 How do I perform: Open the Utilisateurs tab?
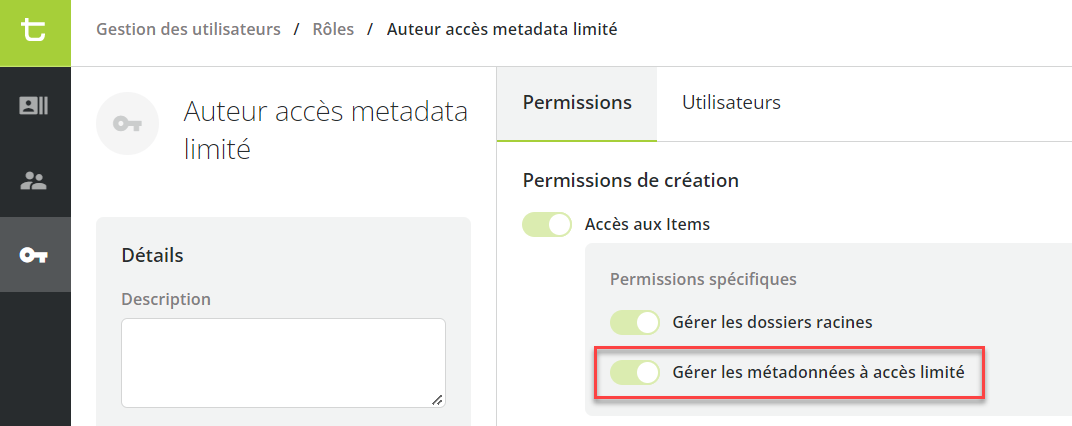click(732, 103)
